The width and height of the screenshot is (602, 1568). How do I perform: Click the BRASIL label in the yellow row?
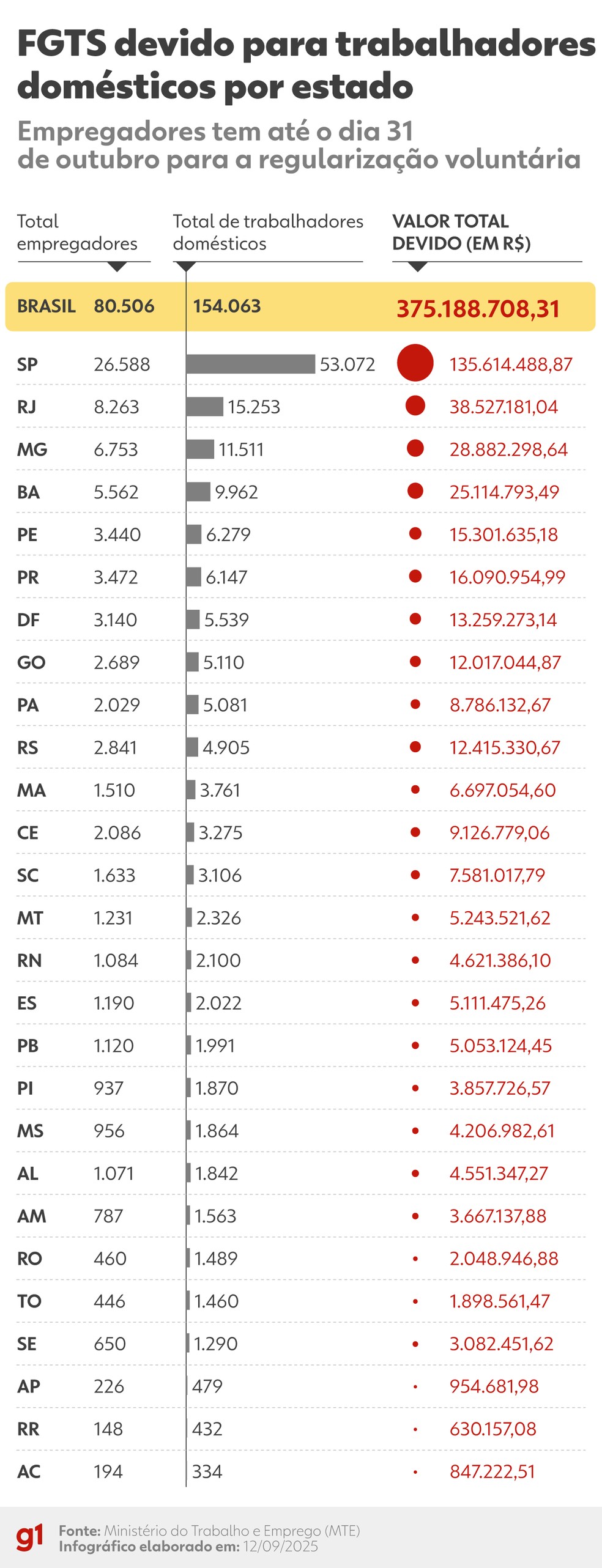(x=46, y=306)
